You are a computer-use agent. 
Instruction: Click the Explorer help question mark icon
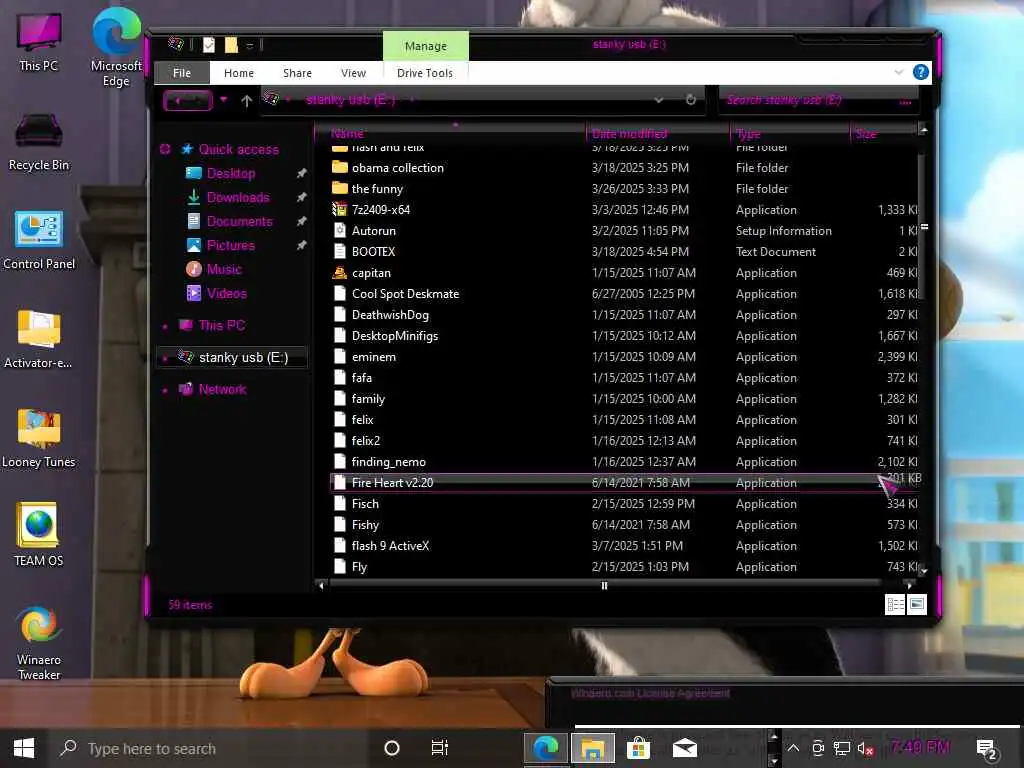click(x=920, y=72)
